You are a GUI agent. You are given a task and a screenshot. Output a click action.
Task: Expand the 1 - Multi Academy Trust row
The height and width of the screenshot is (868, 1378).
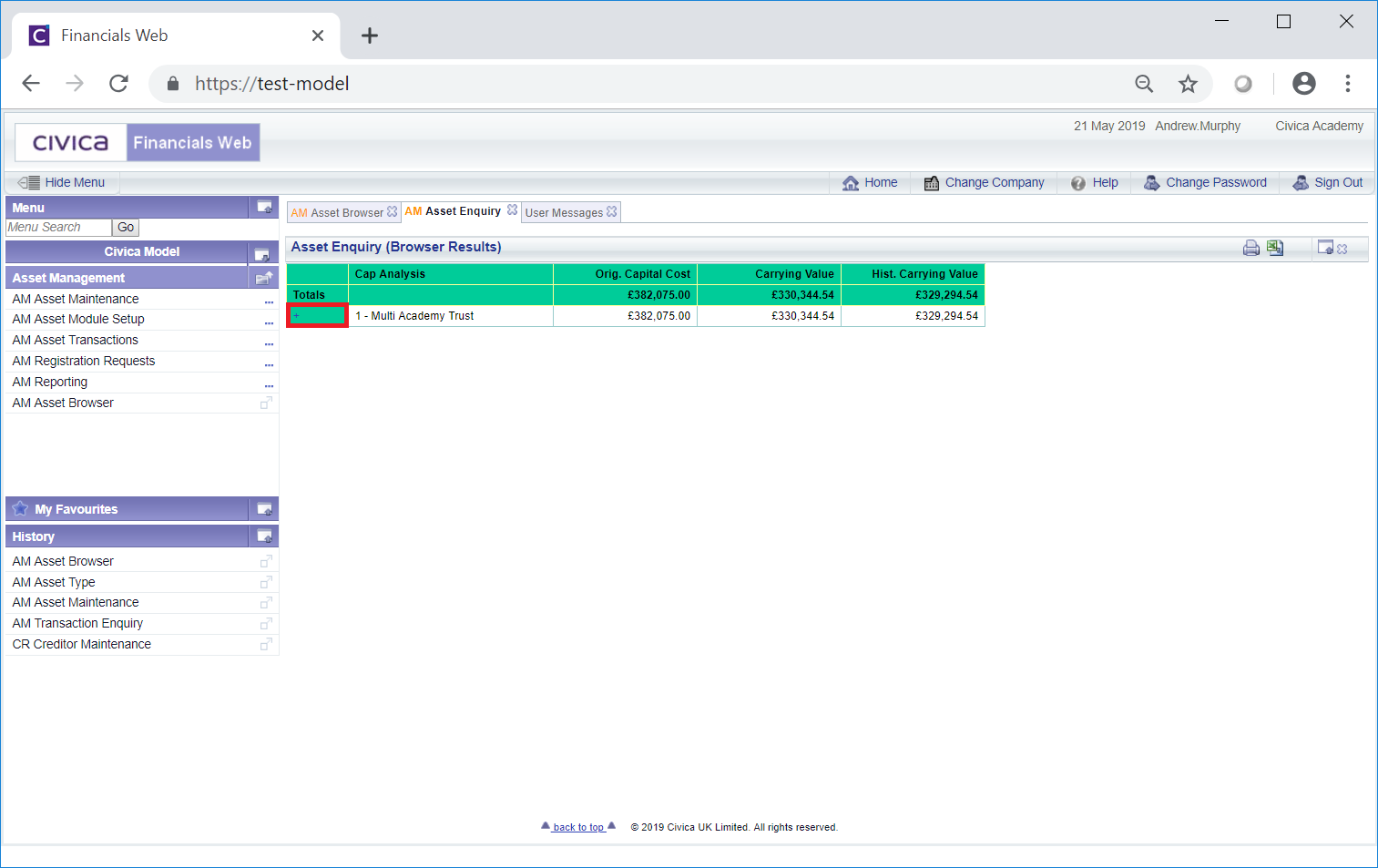[296, 316]
